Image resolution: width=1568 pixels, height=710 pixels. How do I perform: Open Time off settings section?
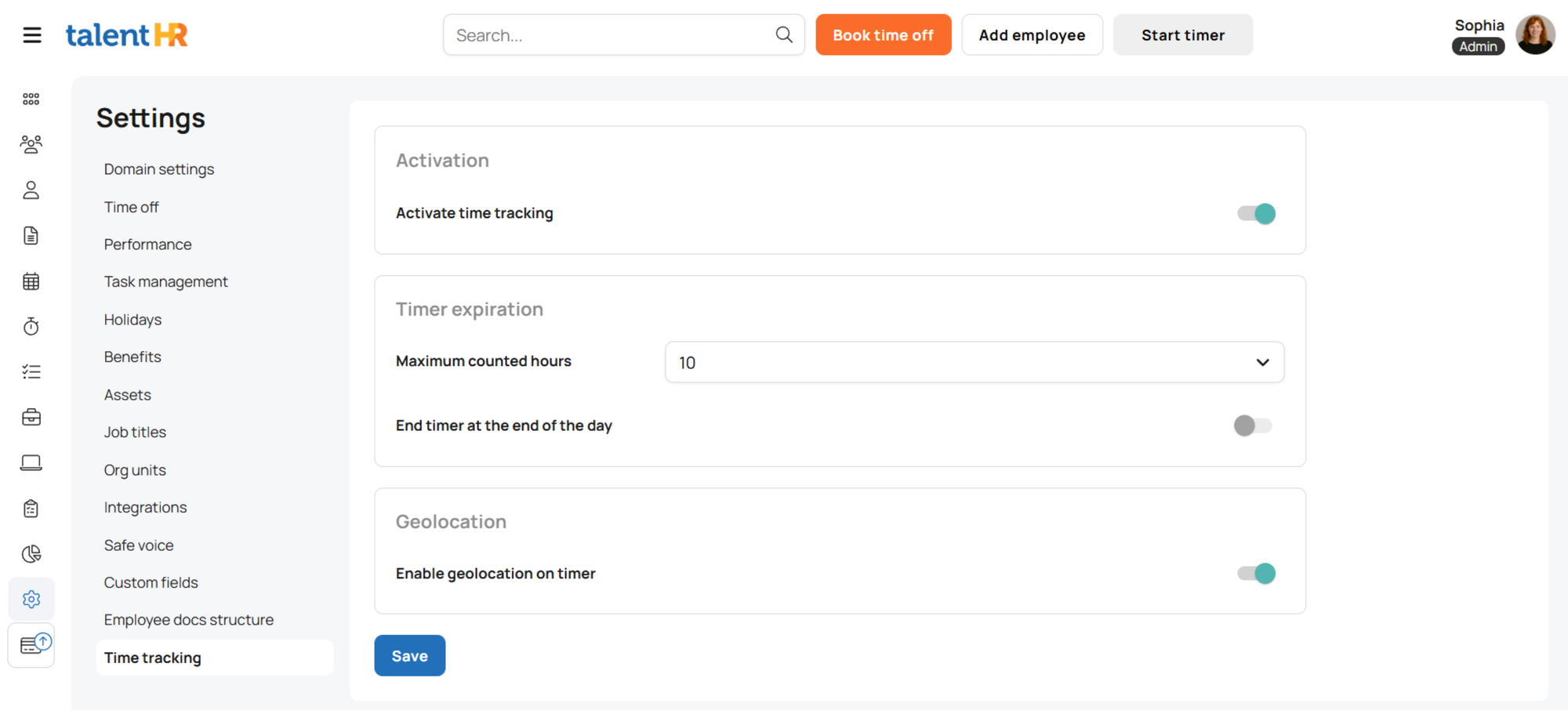(131, 207)
